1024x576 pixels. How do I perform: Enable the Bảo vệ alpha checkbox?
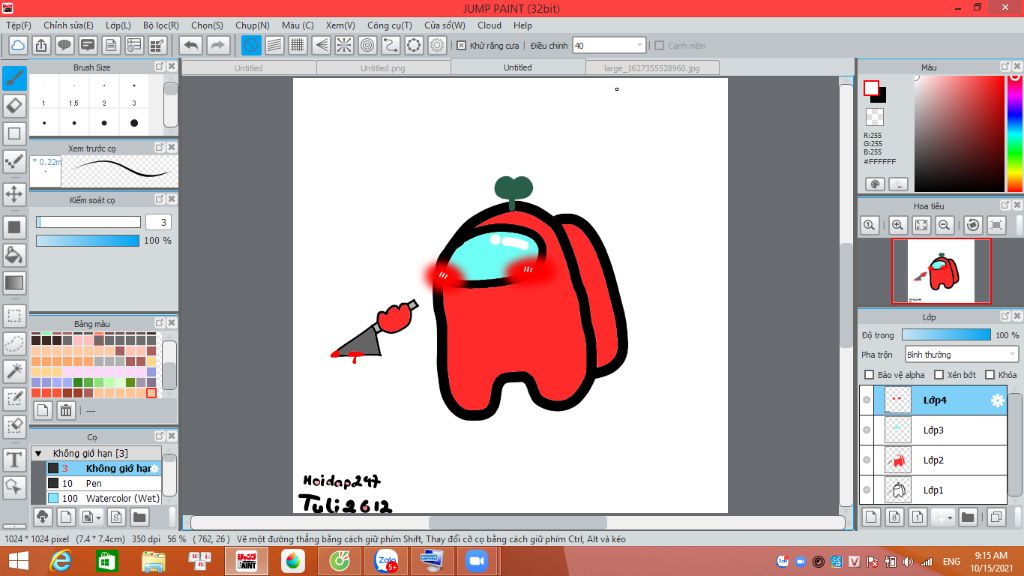pyautogui.click(x=869, y=375)
